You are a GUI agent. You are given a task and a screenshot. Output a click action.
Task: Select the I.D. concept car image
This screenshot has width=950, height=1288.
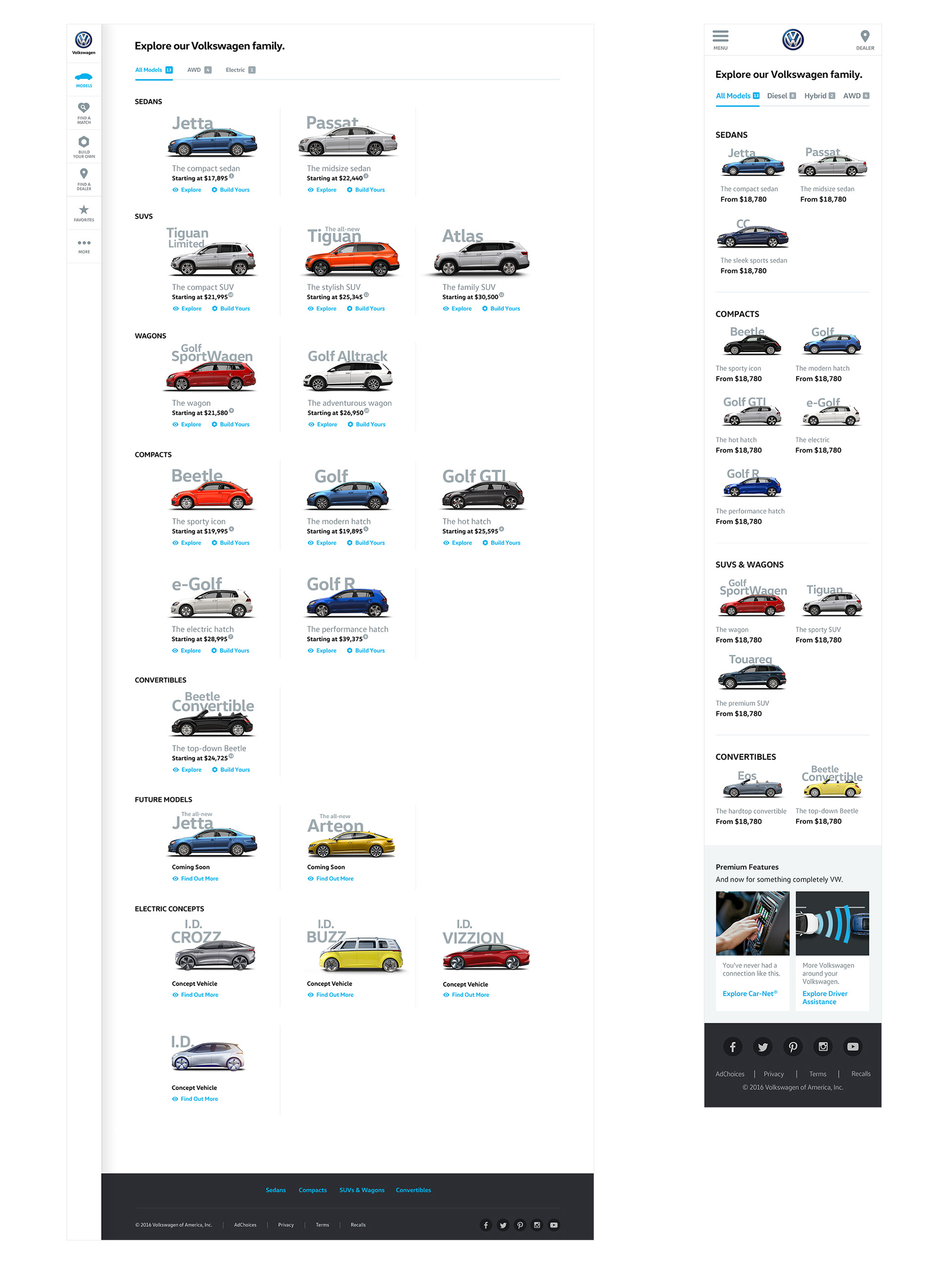(x=208, y=1056)
